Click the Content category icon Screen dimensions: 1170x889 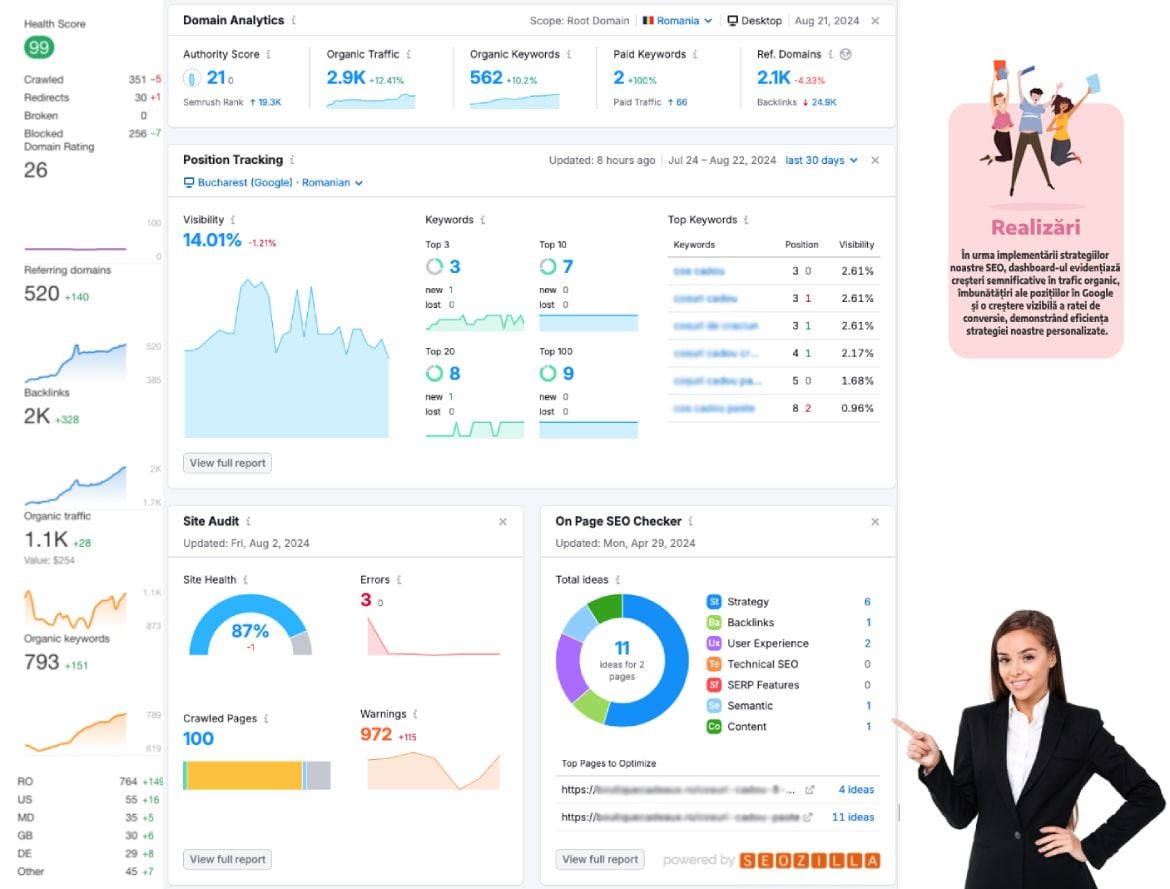[714, 727]
